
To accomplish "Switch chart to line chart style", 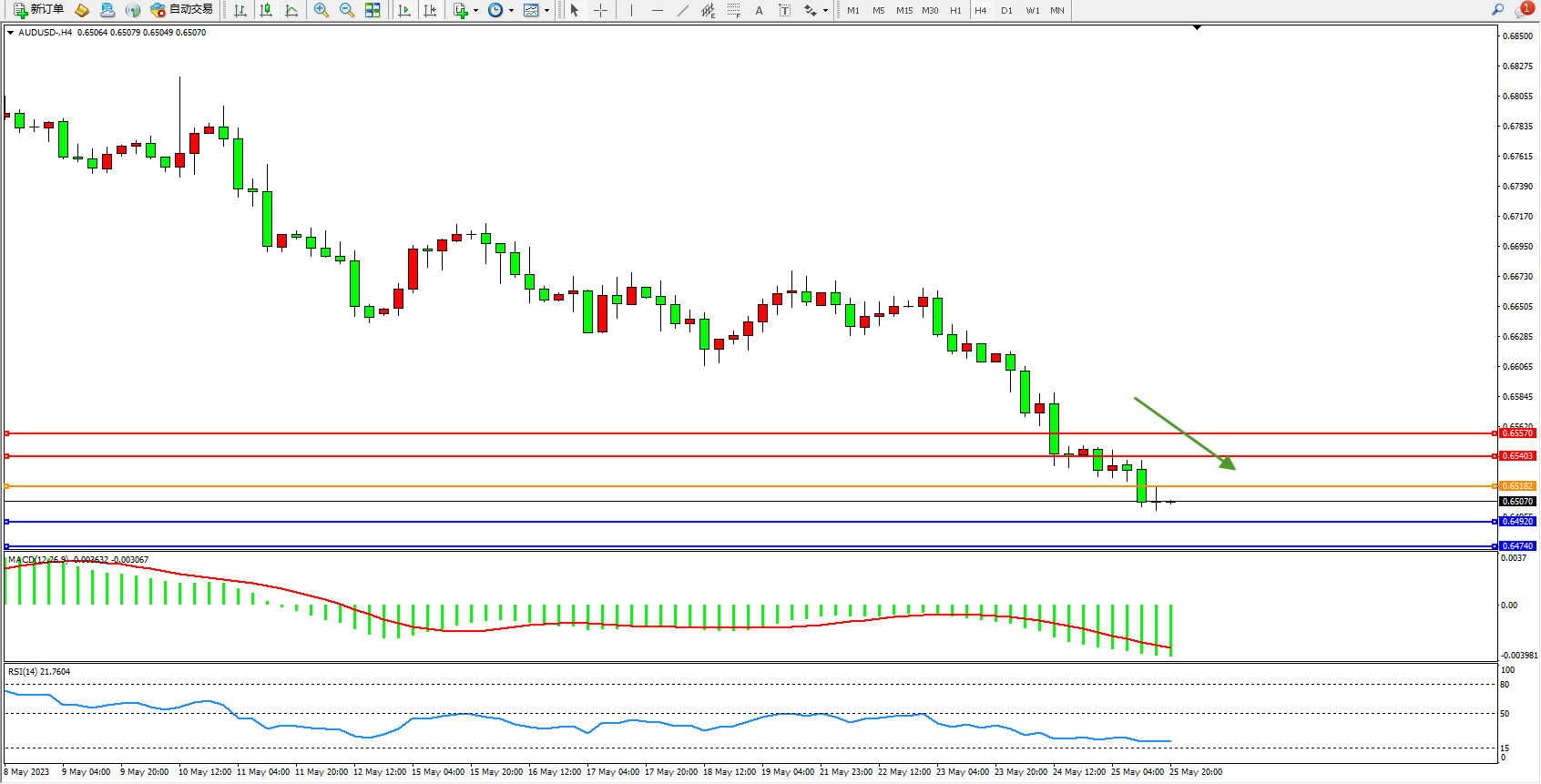I will click(x=291, y=10).
